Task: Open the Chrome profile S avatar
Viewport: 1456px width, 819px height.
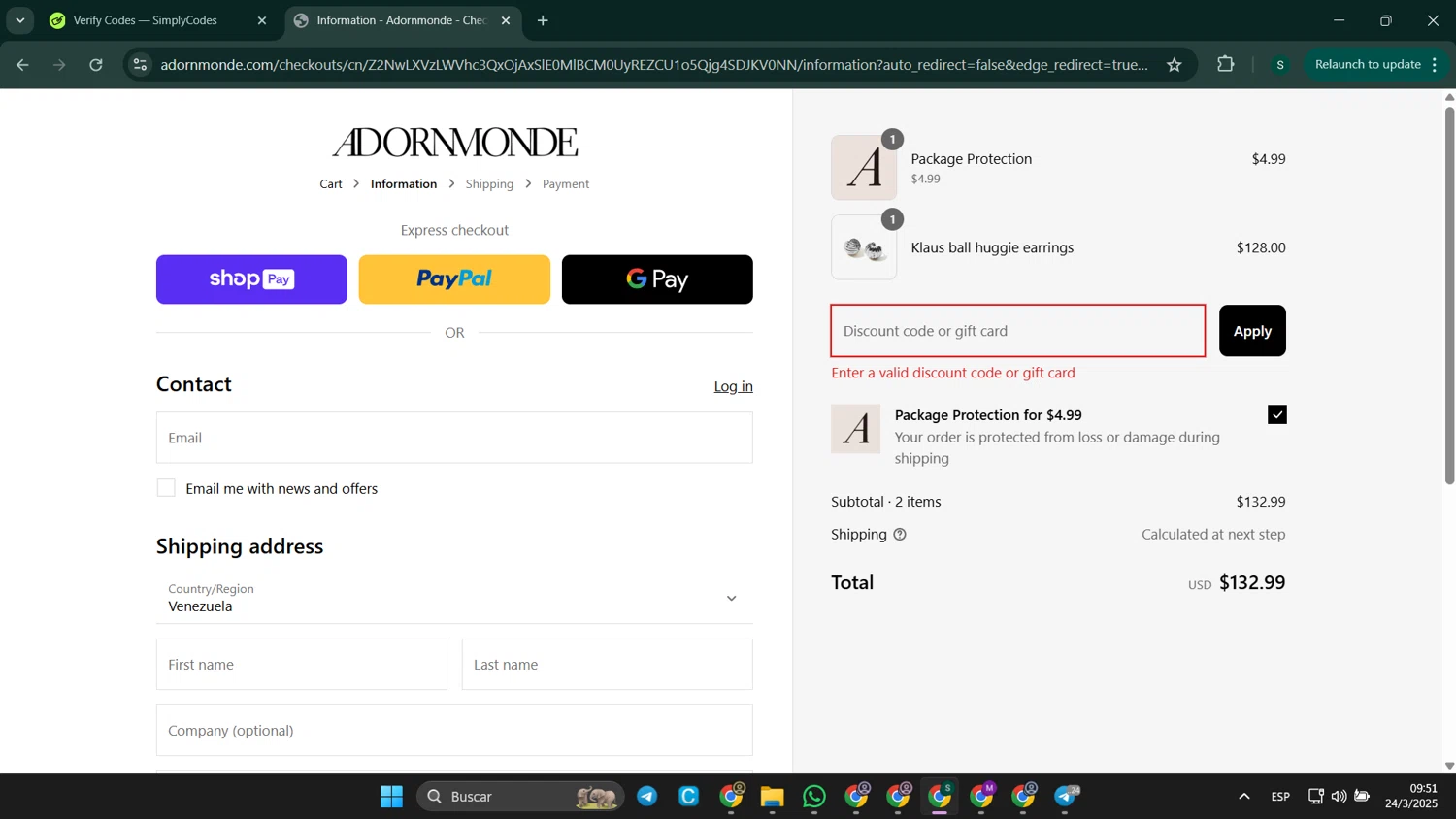Action: pos(1280,65)
